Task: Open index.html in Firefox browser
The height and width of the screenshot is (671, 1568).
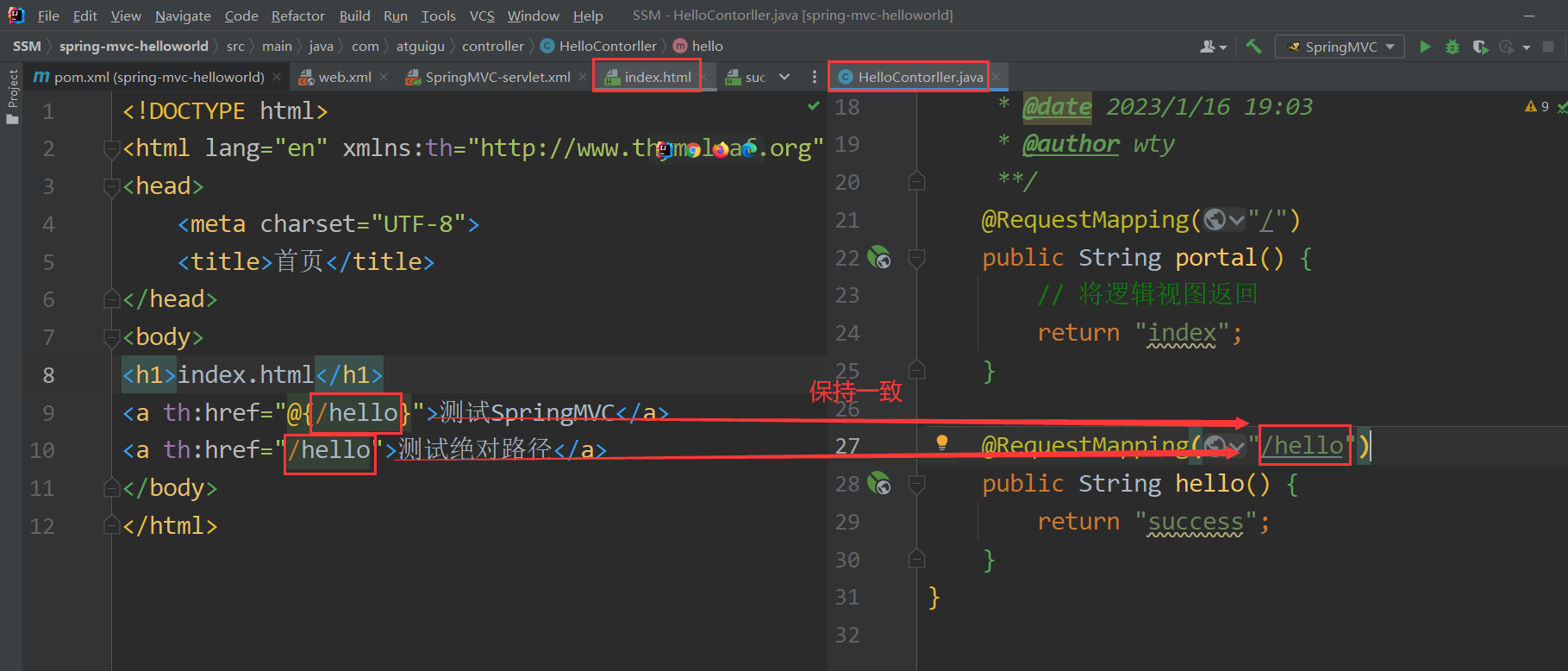Action: (x=721, y=150)
